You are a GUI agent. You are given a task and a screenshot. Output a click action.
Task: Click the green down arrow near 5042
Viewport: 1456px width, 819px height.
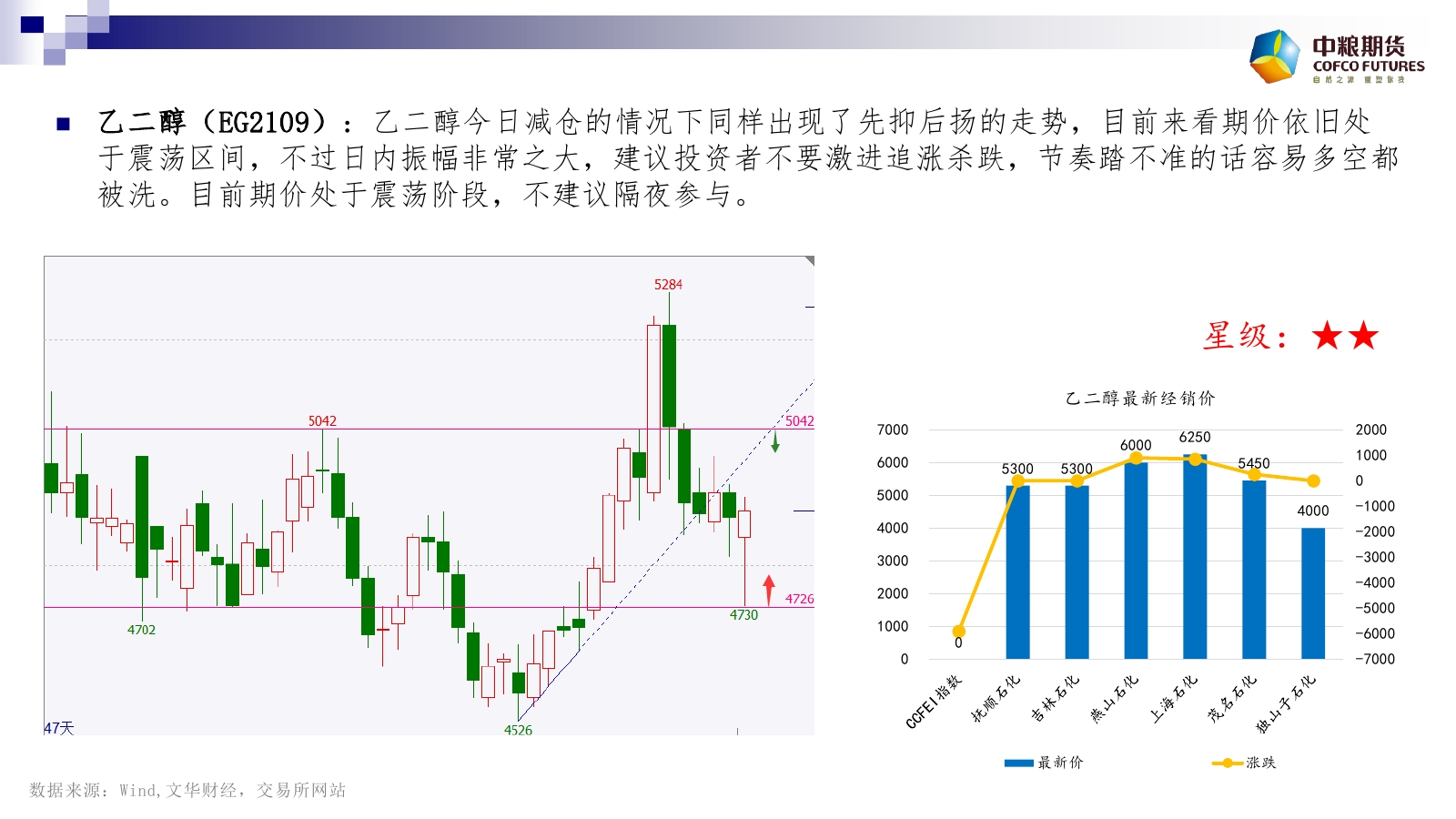(x=775, y=443)
